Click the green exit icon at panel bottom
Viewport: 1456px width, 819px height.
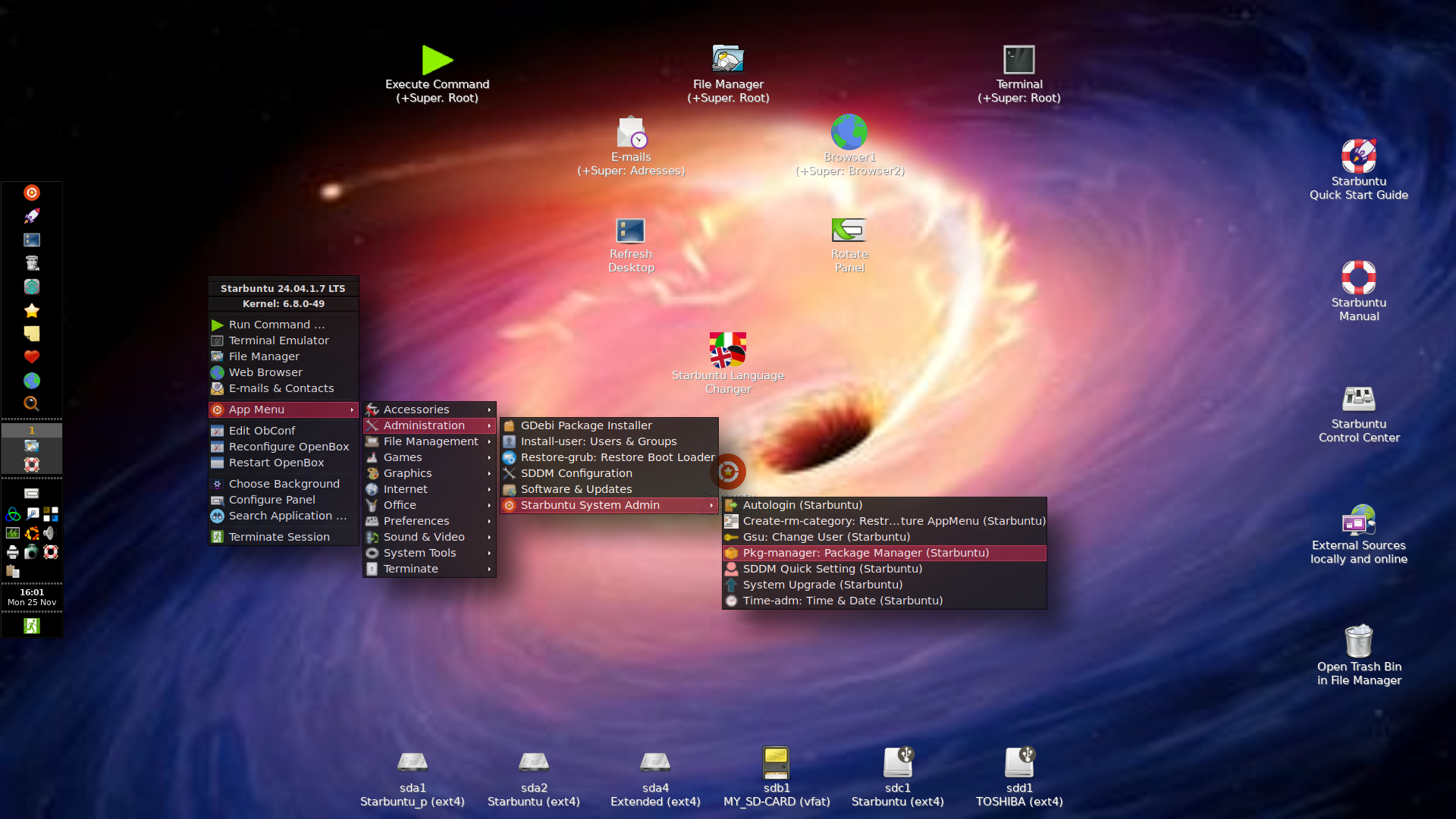click(32, 626)
